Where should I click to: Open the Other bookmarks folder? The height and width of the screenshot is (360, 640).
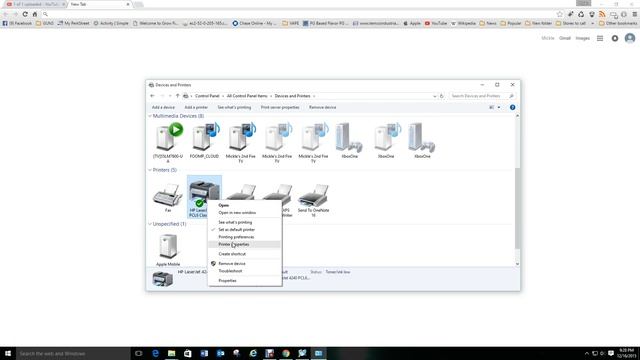click(x=618, y=23)
